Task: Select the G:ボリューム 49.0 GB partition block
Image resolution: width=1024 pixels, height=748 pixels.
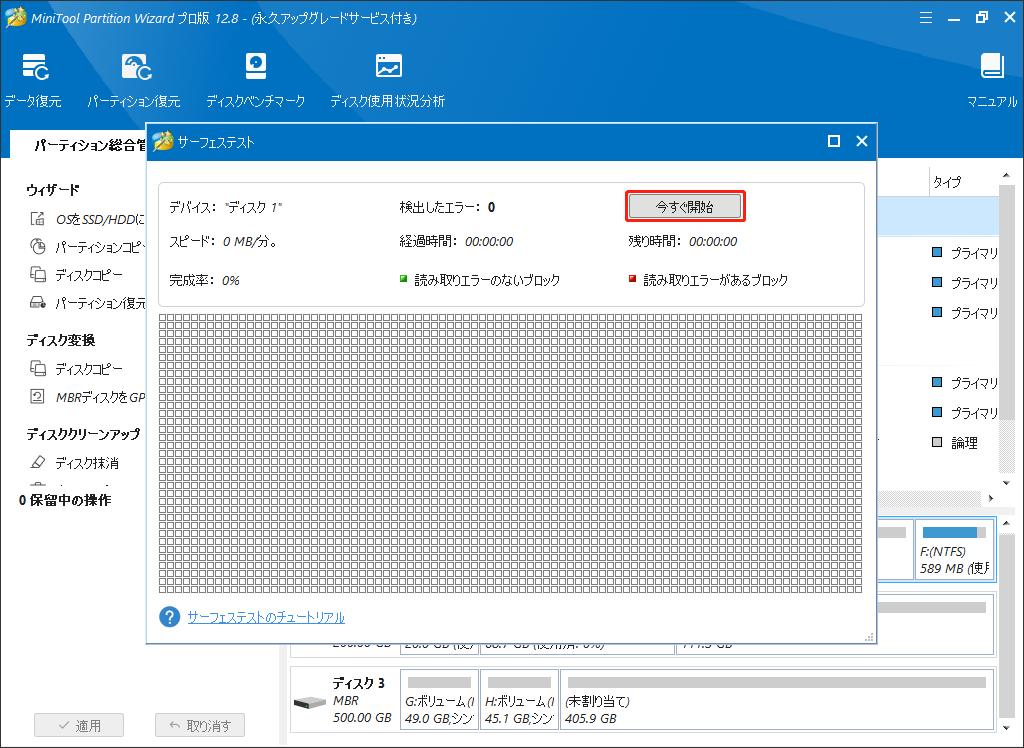Action: pyautogui.click(x=440, y=700)
